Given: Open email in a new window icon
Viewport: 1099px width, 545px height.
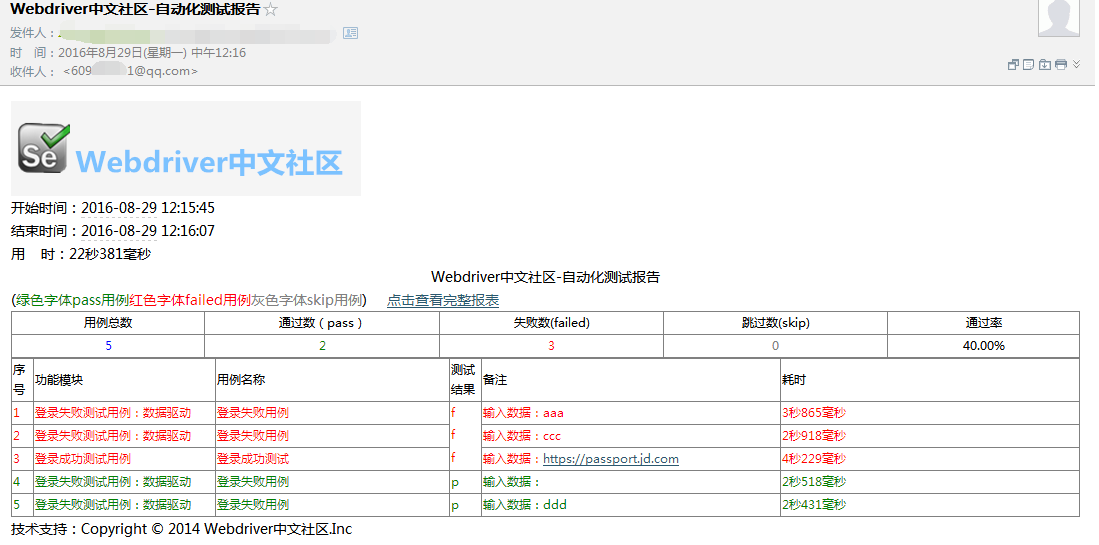Looking at the screenshot, I should [1013, 64].
